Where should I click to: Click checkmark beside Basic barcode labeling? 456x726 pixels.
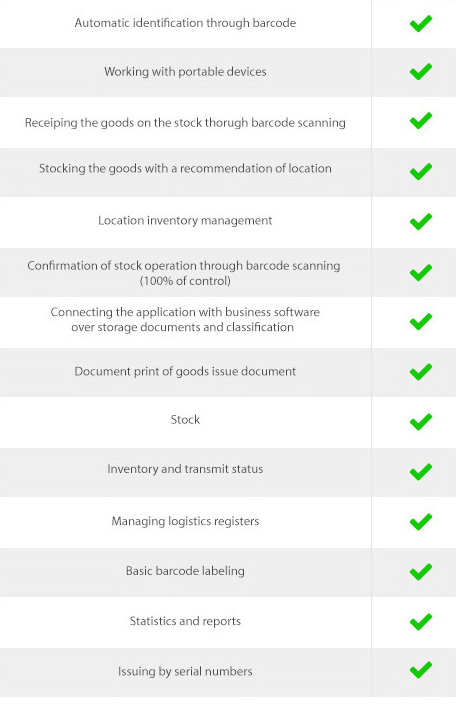coord(421,572)
